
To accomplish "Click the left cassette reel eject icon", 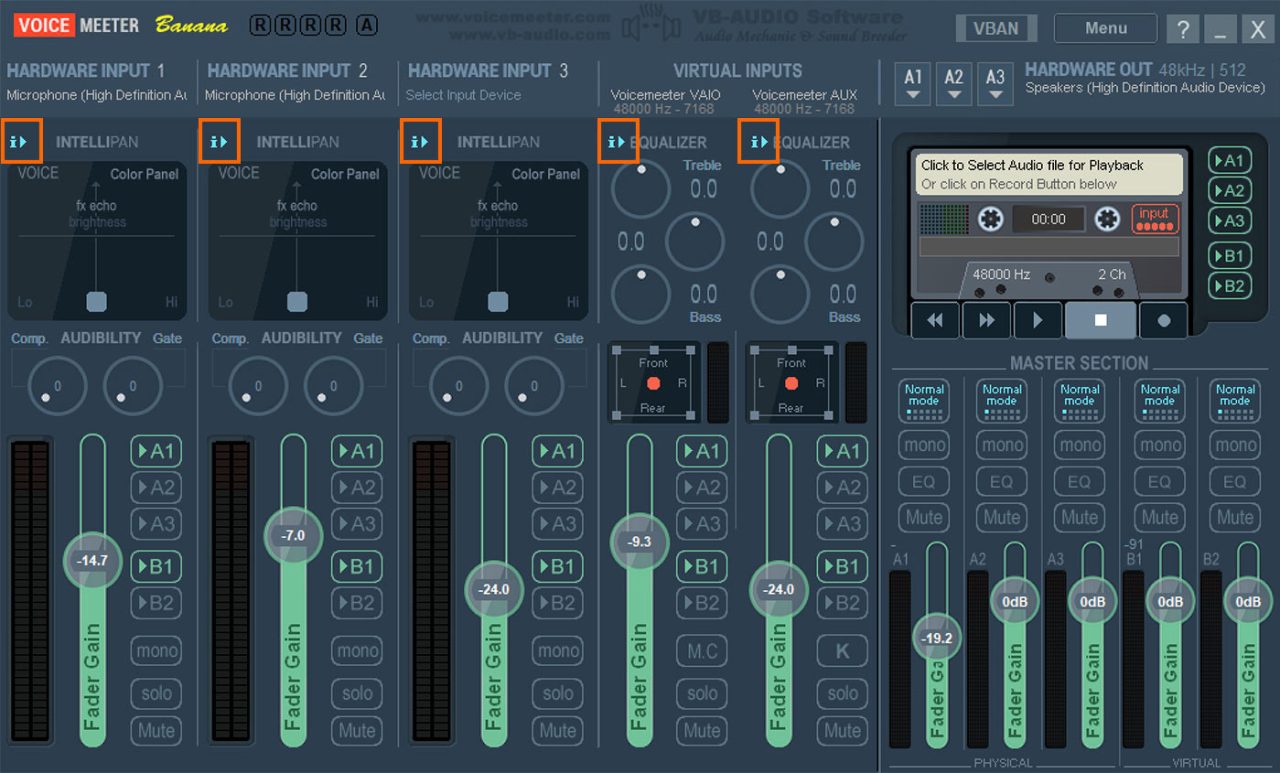I will pos(989,219).
